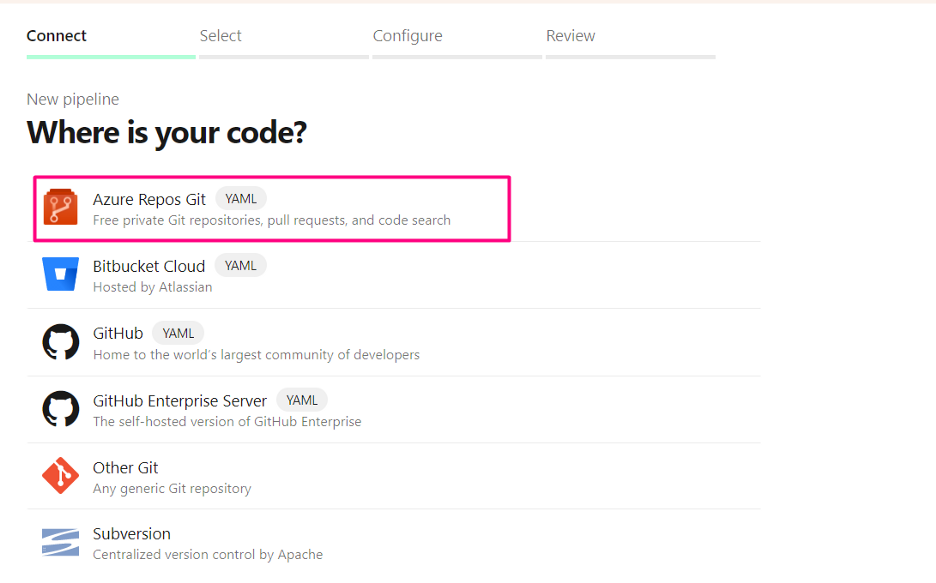Choose Azure Repos Git as code source
The width and height of the screenshot is (936, 583).
pos(149,199)
